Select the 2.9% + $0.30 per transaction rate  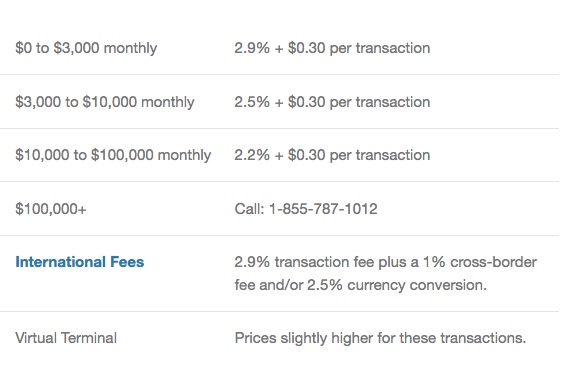[332, 48]
